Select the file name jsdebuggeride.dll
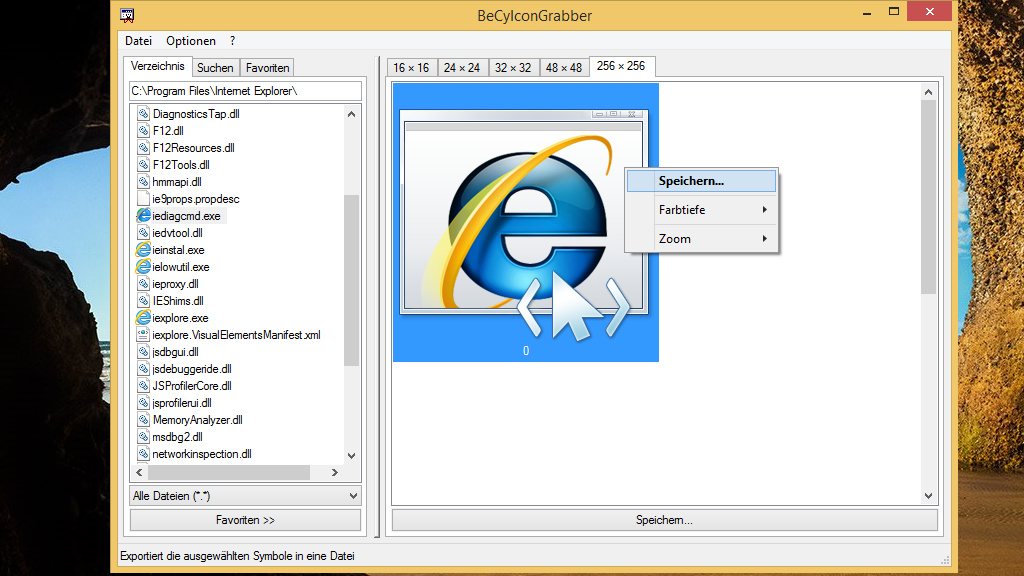The height and width of the screenshot is (576, 1024). pos(192,369)
